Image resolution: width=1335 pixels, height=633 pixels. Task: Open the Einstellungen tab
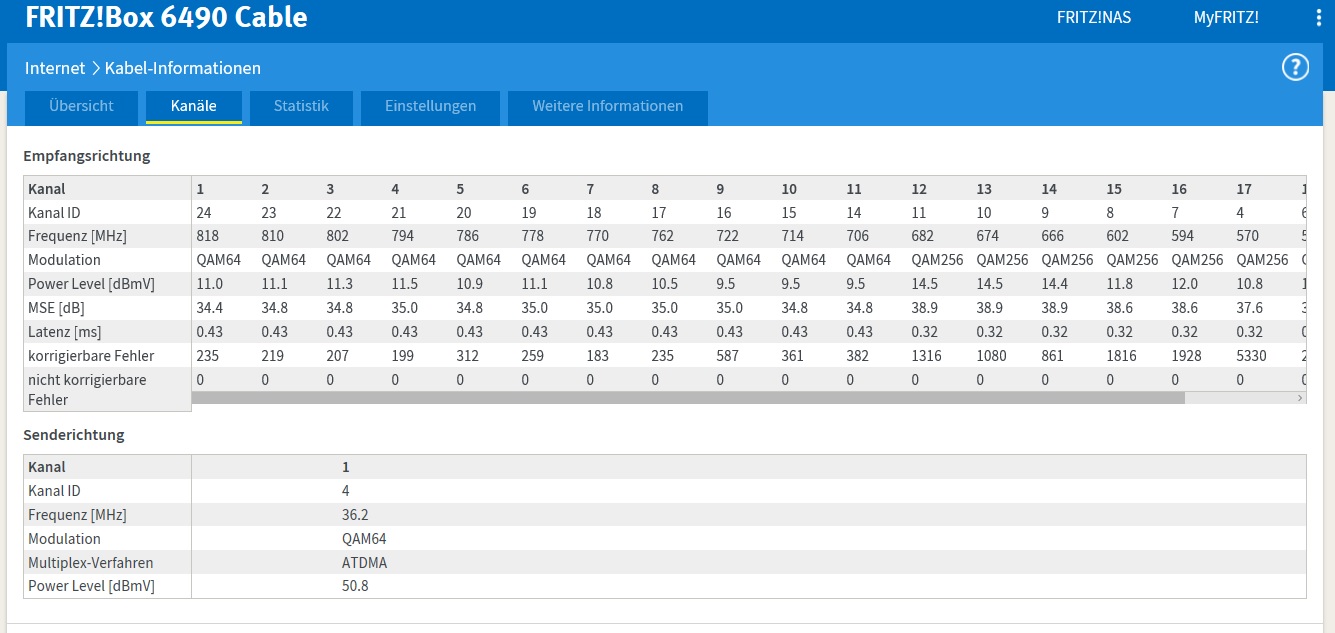(x=430, y=106)
